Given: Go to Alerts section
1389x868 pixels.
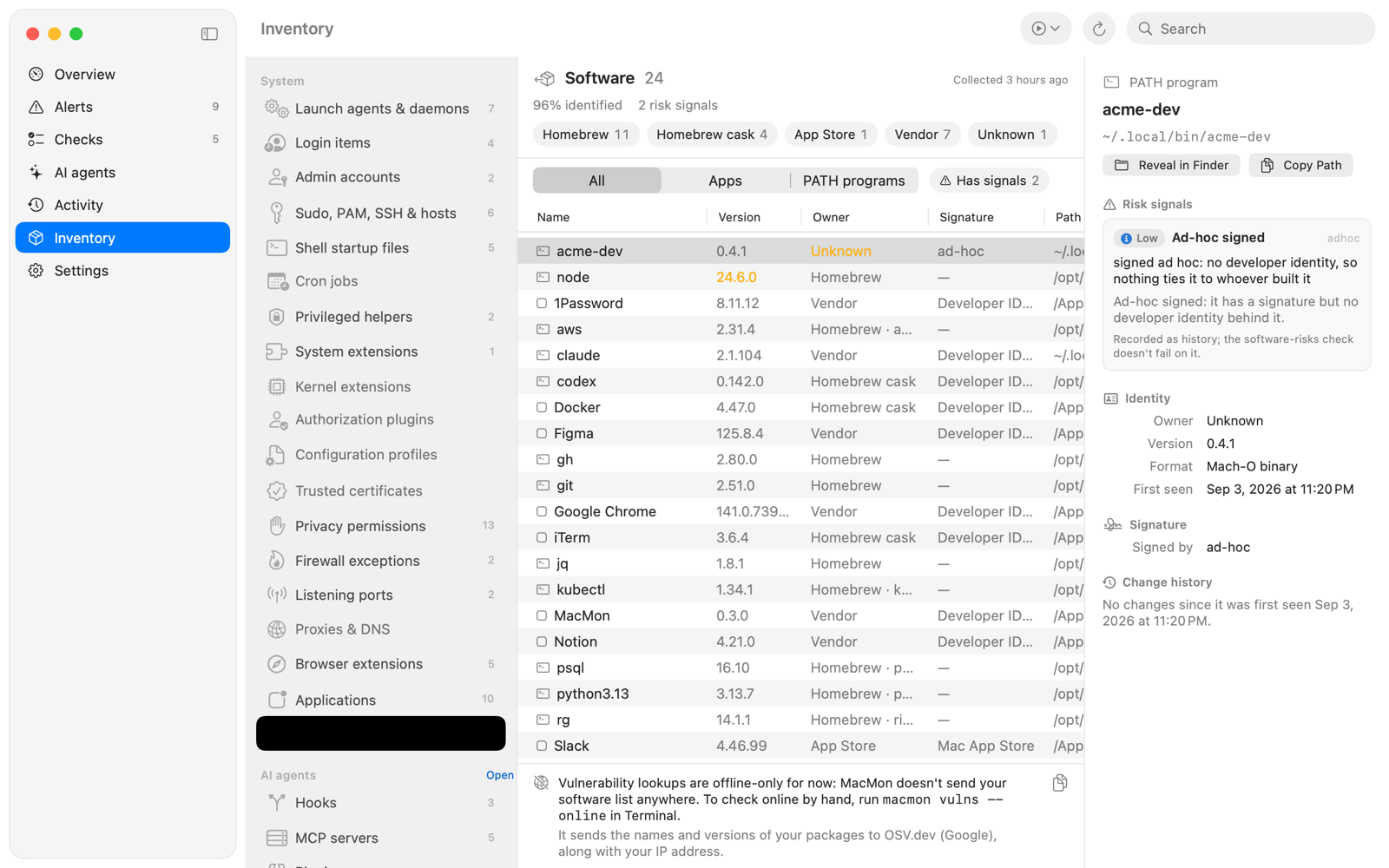Looking at the screenshot, I should click(122, 107).
